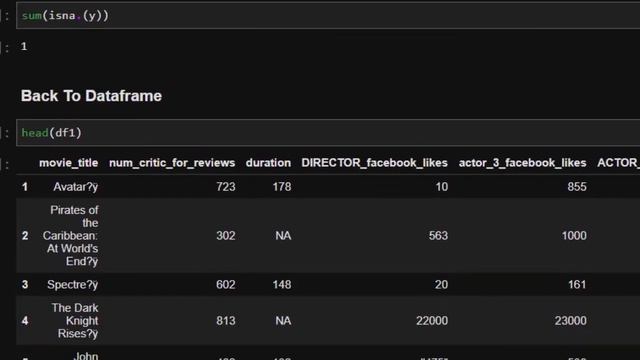Click the actor 3 likes value 23000
Viewport: 640px width, 360px height.
coord(571,321)
